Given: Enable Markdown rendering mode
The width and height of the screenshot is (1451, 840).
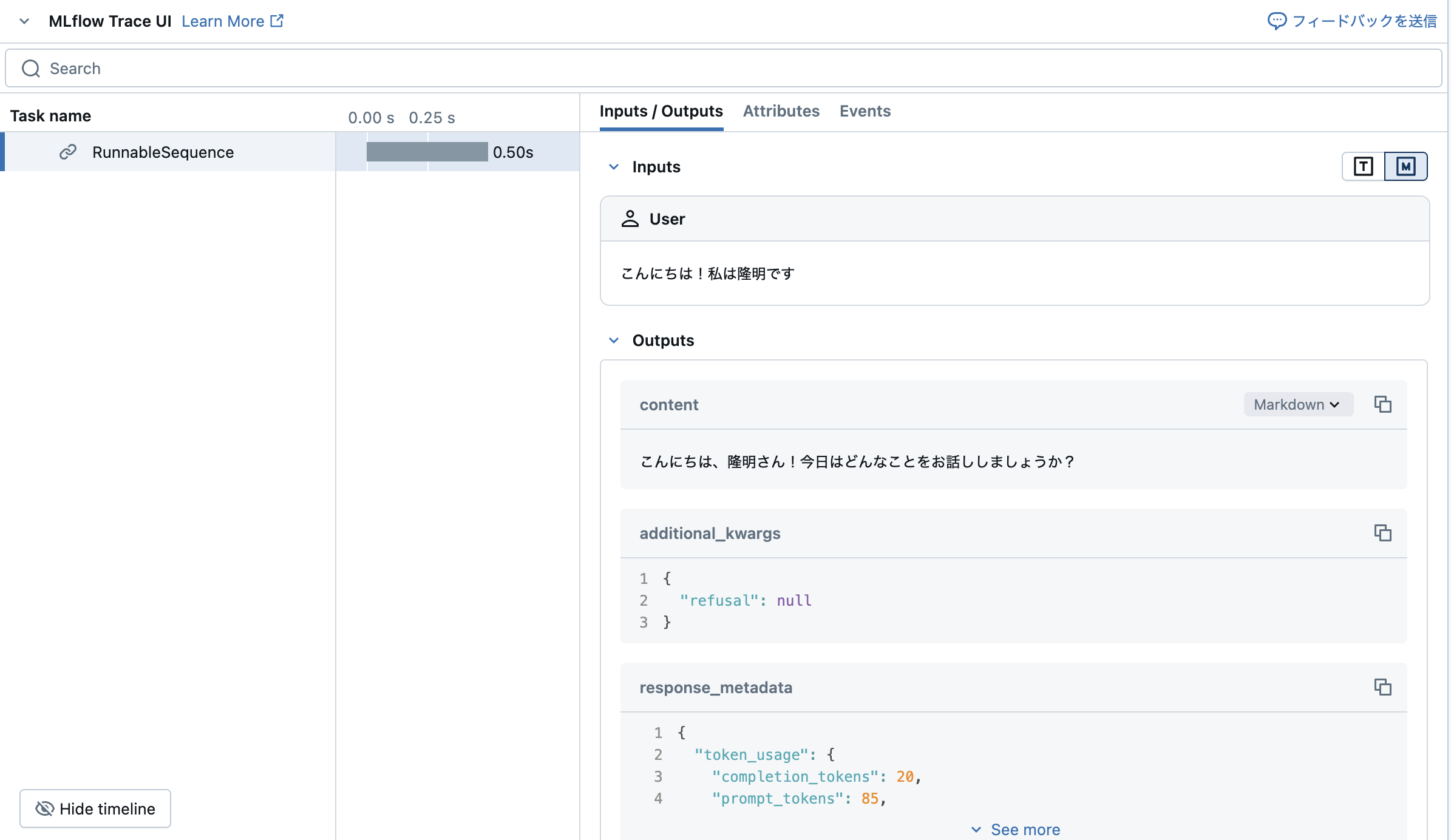Looking at the screenshot, I should pyautogui.click(x=1407, y=166).
